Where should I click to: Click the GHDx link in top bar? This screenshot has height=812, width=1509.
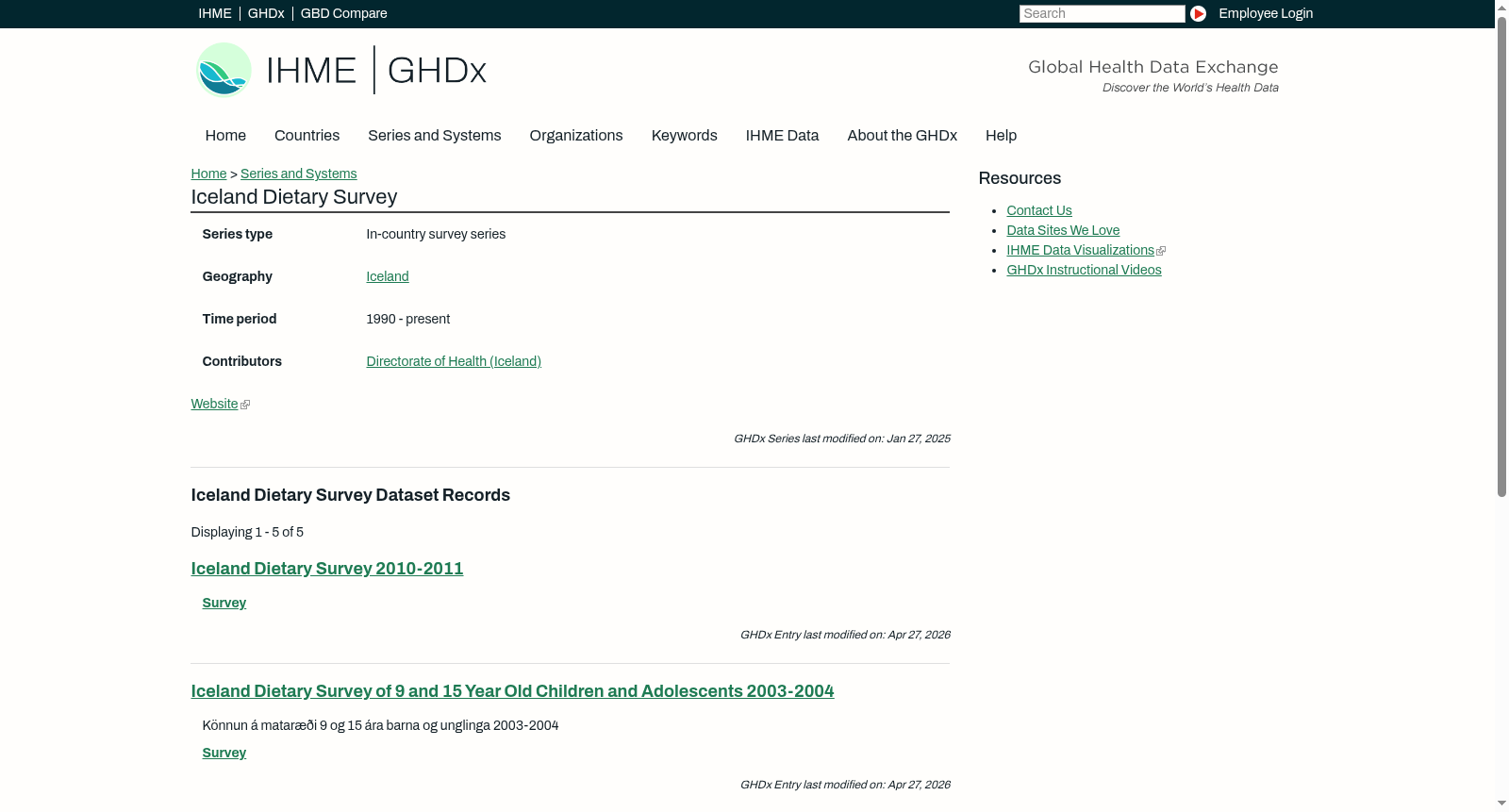pos(266,13)
